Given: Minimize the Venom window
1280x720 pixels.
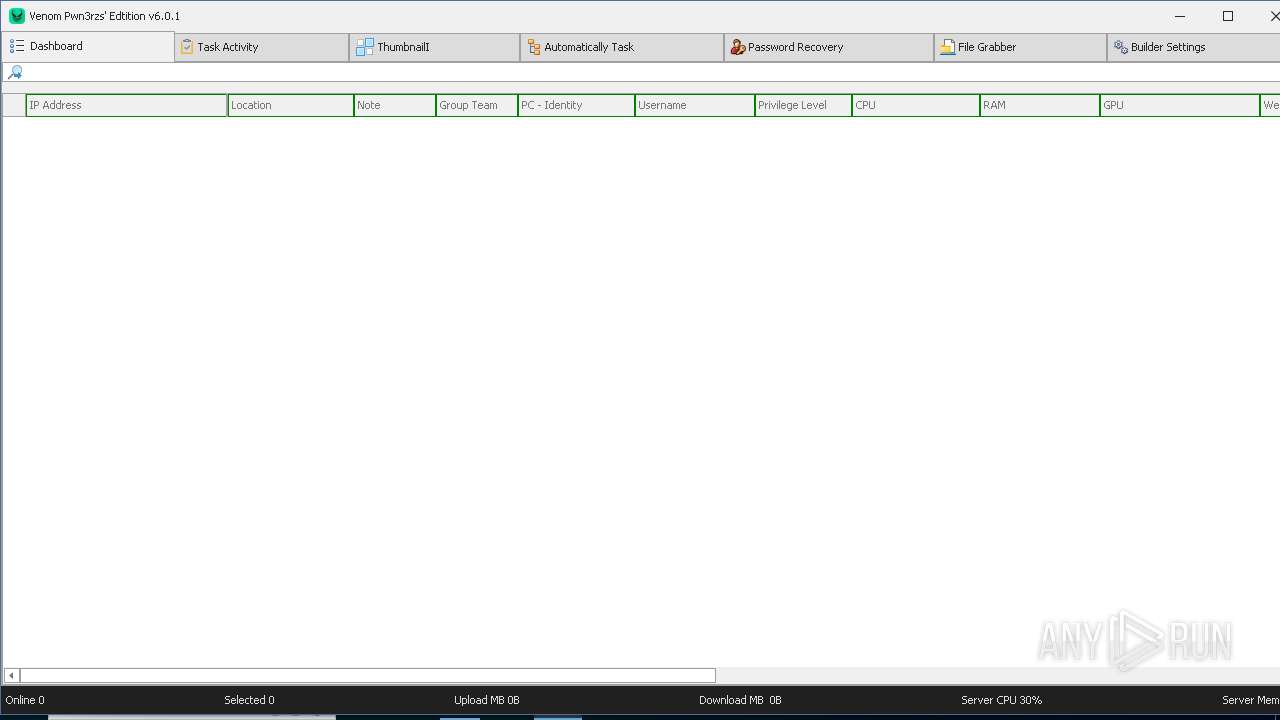Looking at the screenshot, I should 1181,16.
